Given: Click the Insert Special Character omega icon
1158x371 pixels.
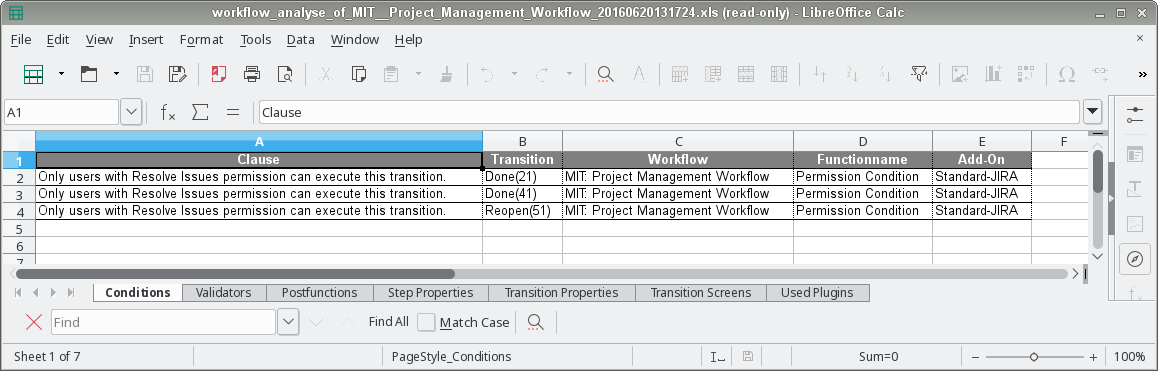Looking at the screenshot, I should point(1066,74).
